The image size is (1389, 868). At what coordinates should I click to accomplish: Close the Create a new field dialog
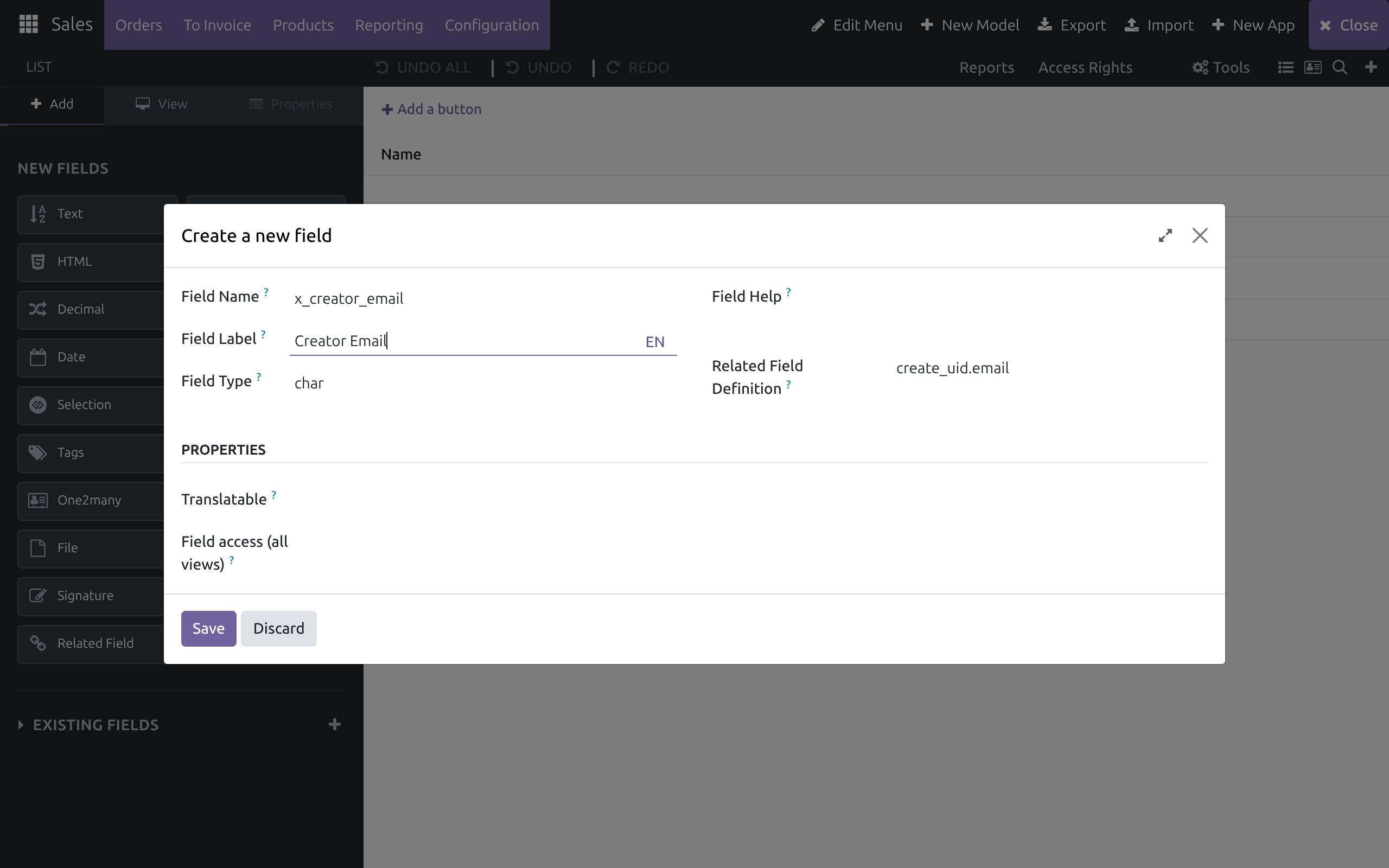click(1200, 235)
